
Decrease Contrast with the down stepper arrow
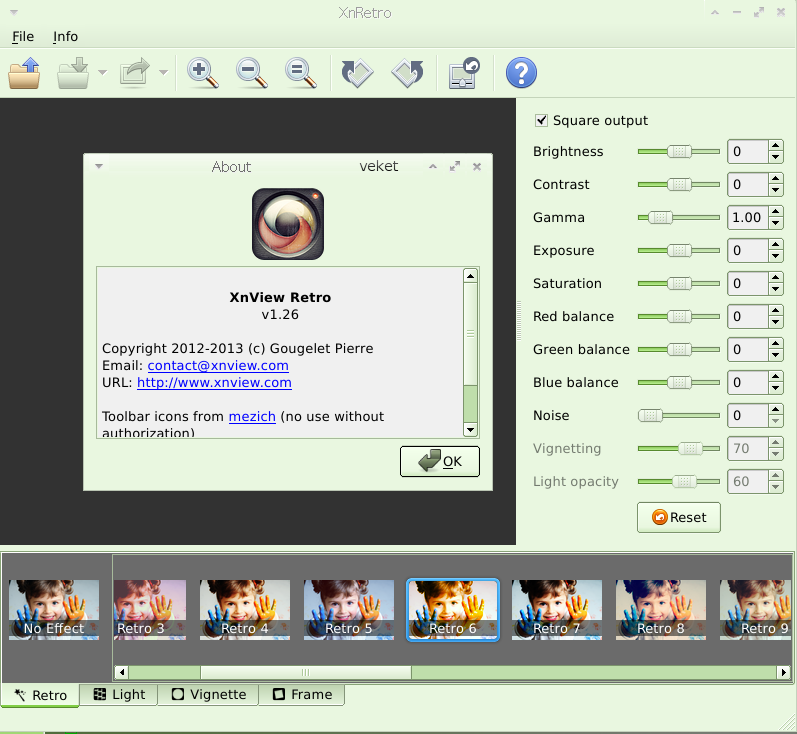(775, 190)
